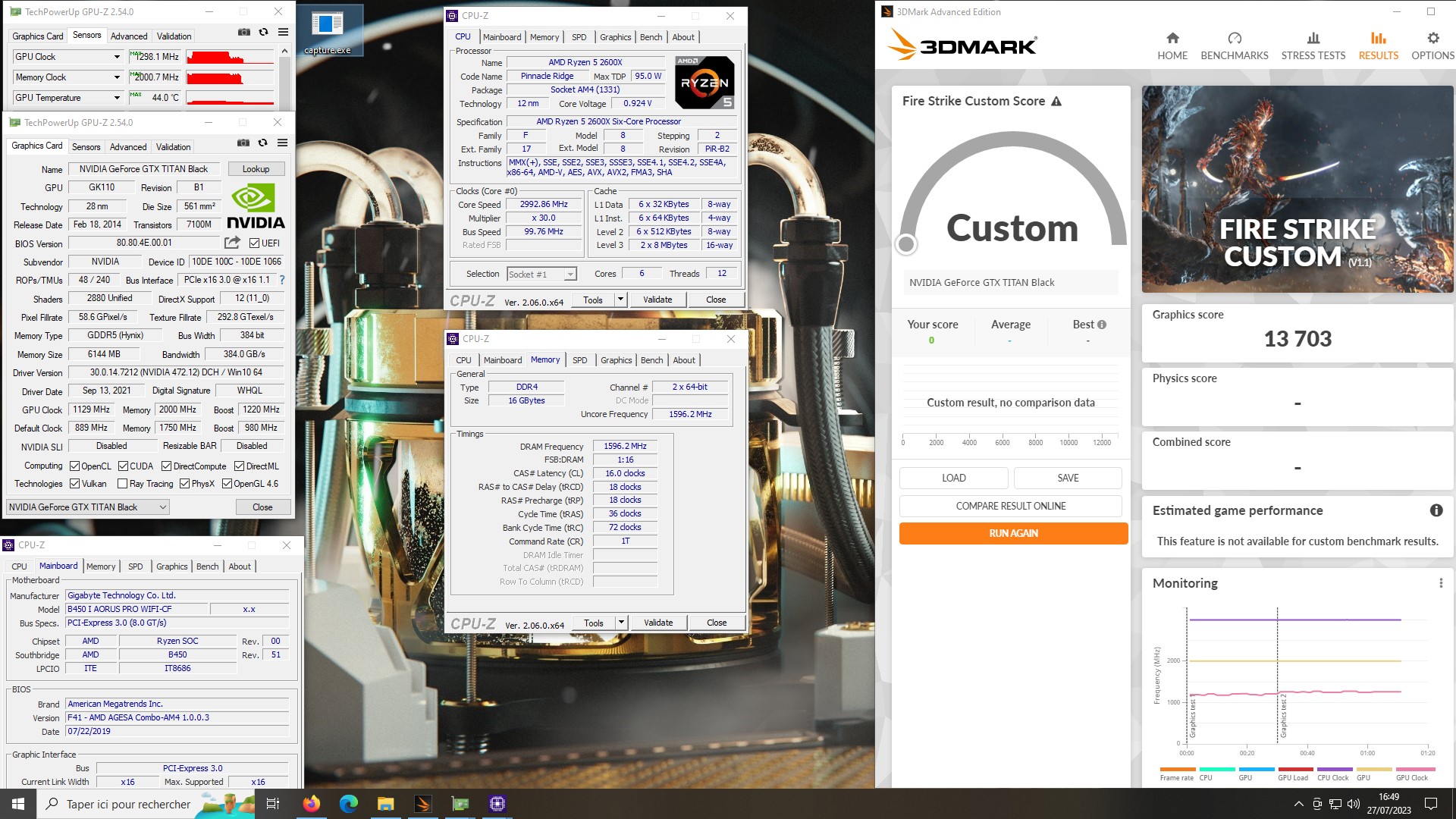The height and width of the screenshot is (819, 1456).
Task: Open the GPU Clock sensor dropdown in GPU-Z
Action: click(117, 57)
